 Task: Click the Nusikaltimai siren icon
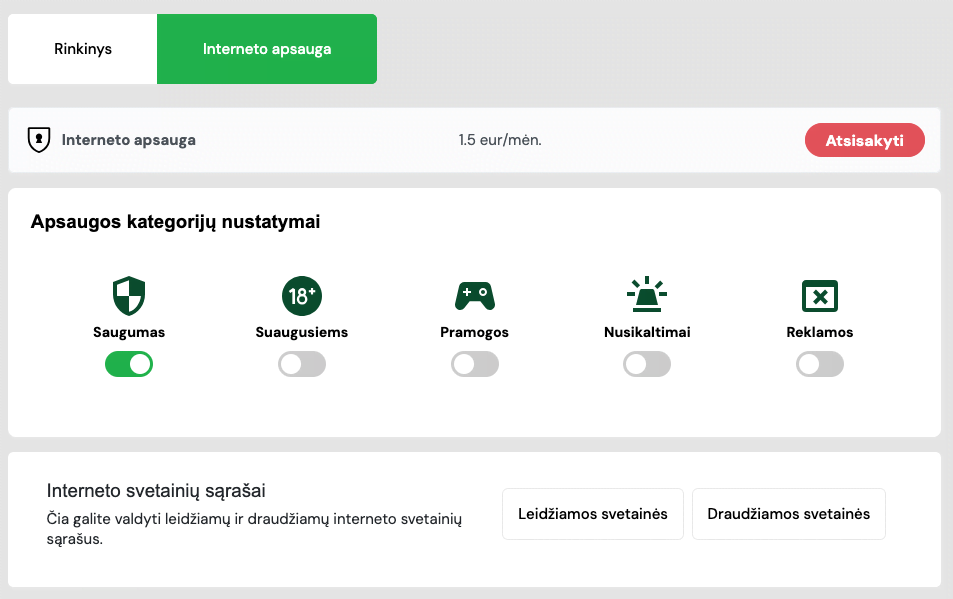point(647,294)
